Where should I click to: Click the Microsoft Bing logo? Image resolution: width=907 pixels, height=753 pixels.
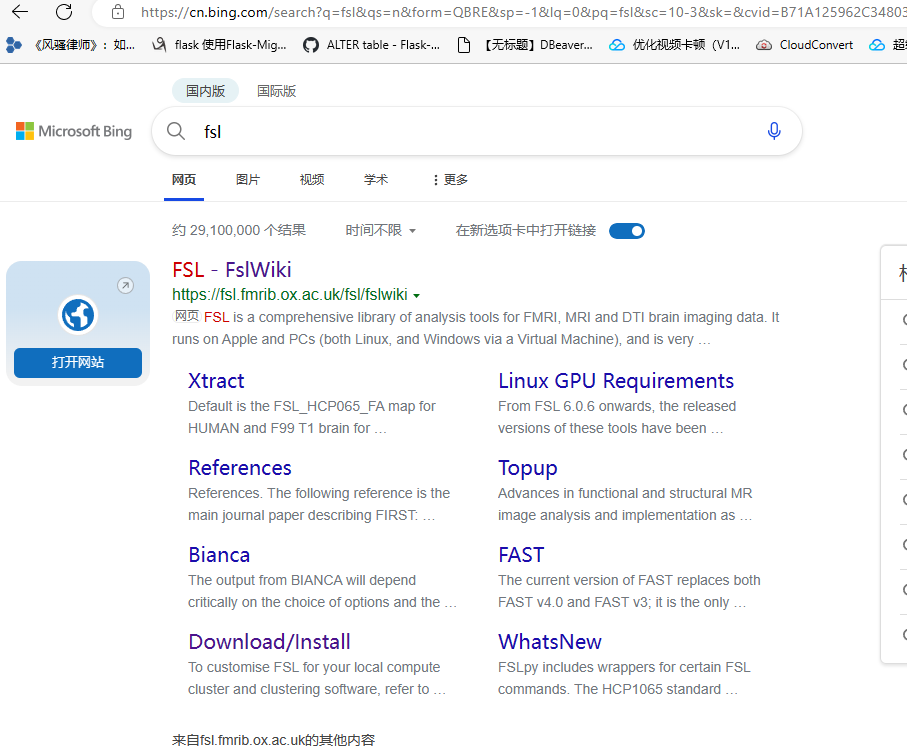coord(73,130)
